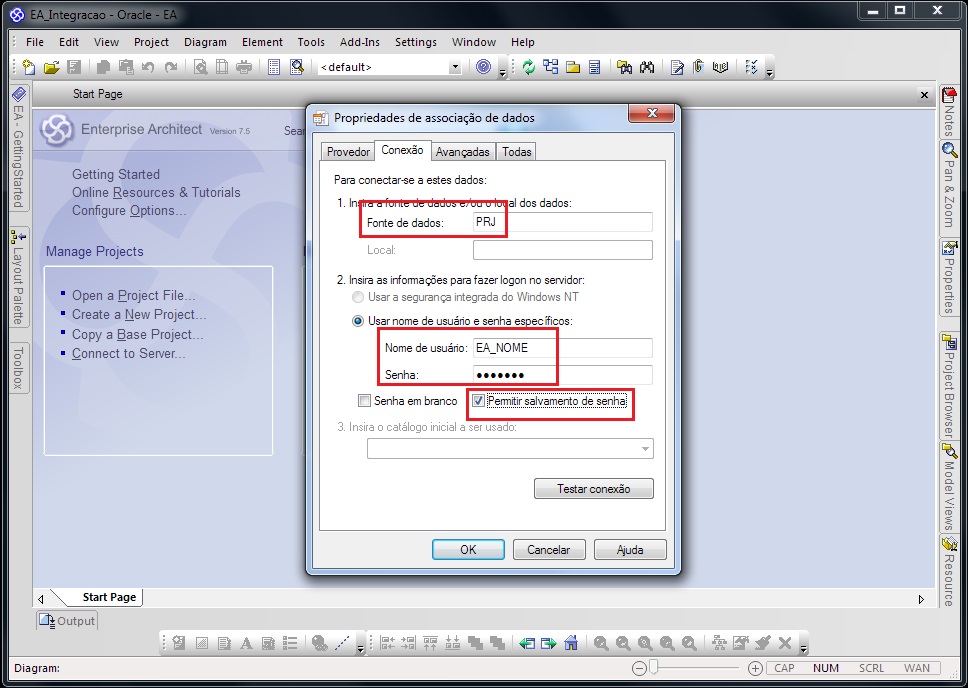The height and width of the screenshot is (688, 968).
Task: Click the zoom out minus button
Action: tap(640, 668)
